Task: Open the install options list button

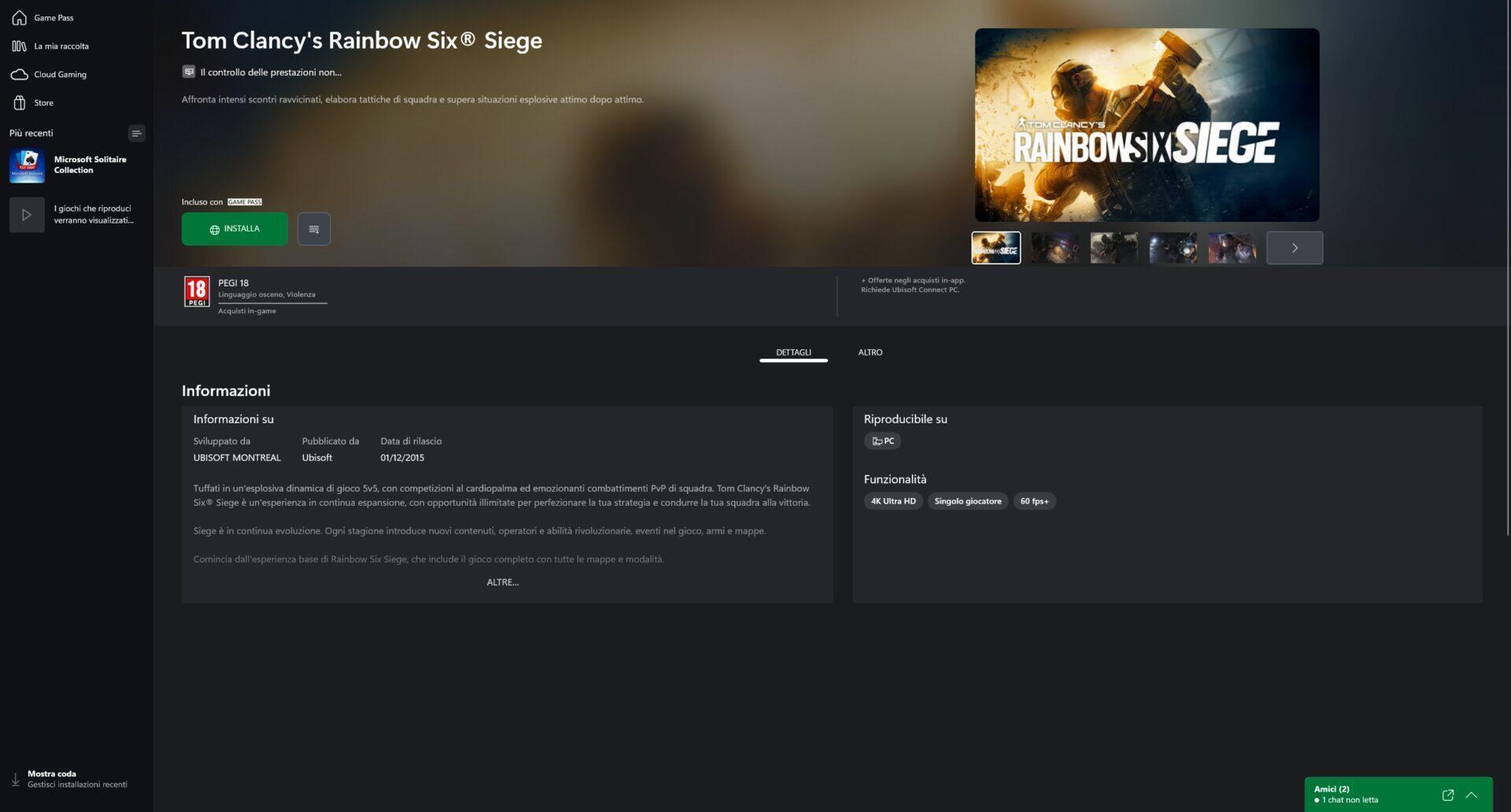Action: [x=314, y=229]
